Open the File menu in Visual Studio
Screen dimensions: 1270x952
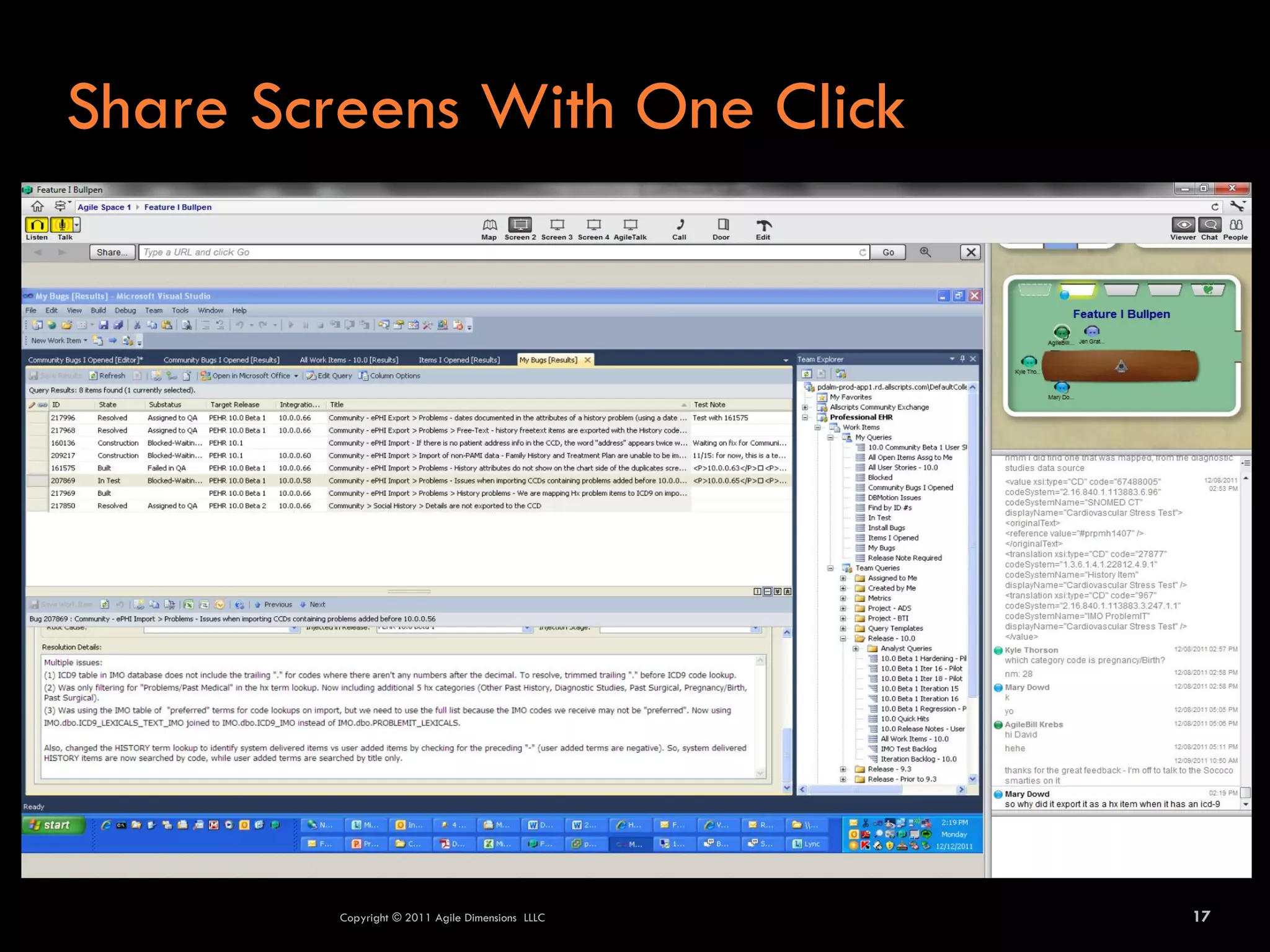30,311
